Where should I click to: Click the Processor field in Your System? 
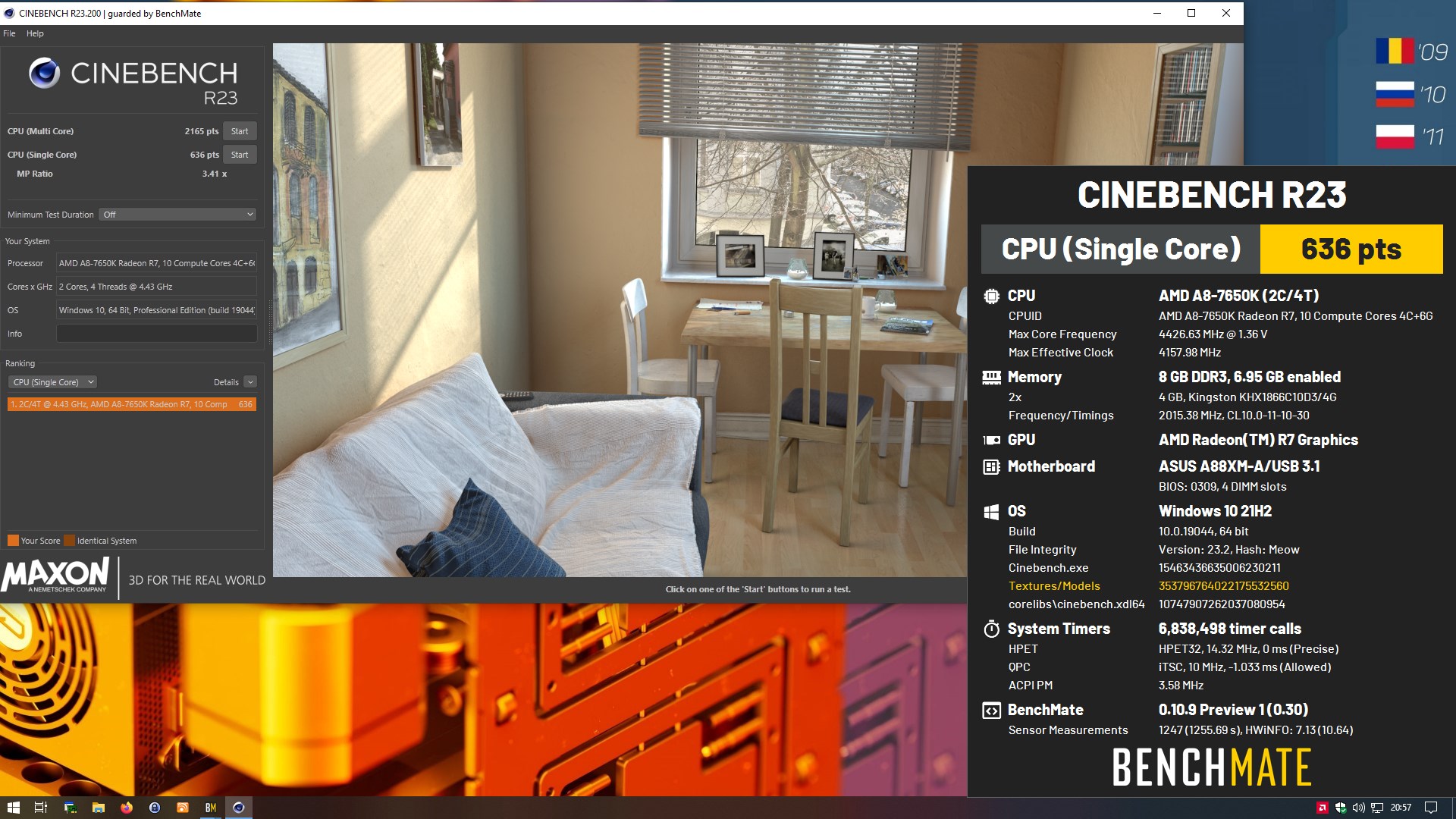point(157,263)
